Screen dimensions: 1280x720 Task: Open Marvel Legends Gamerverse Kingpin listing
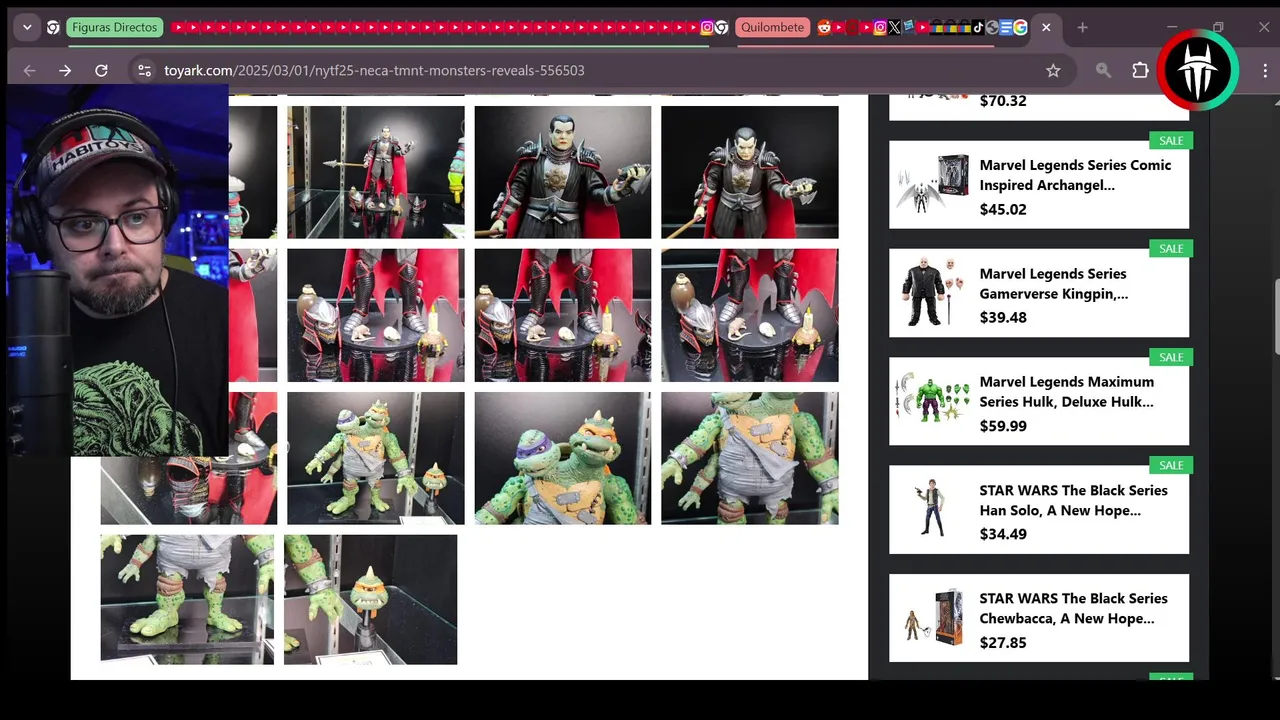point(1053,283)
